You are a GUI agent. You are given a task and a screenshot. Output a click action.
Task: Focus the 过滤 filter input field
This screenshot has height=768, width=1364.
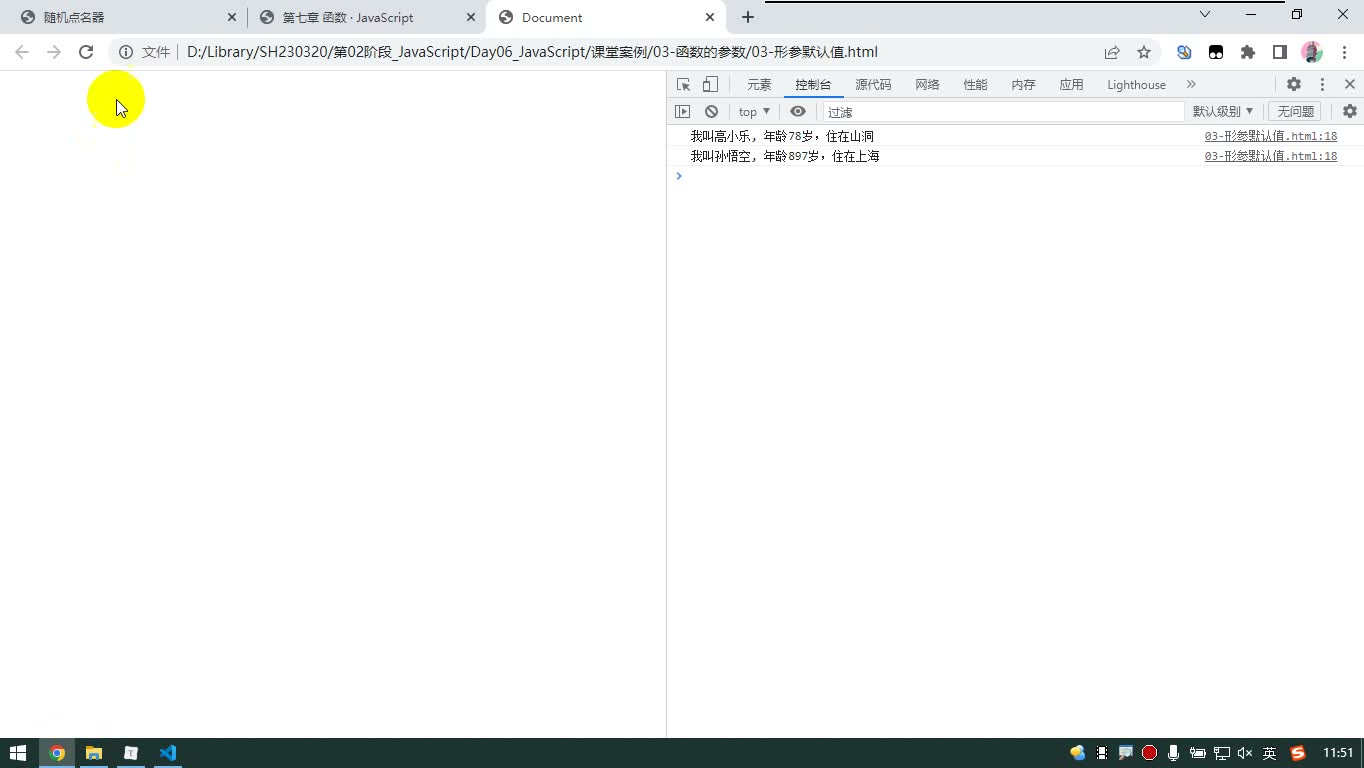pyautogui.click(x=1003, y=112)
